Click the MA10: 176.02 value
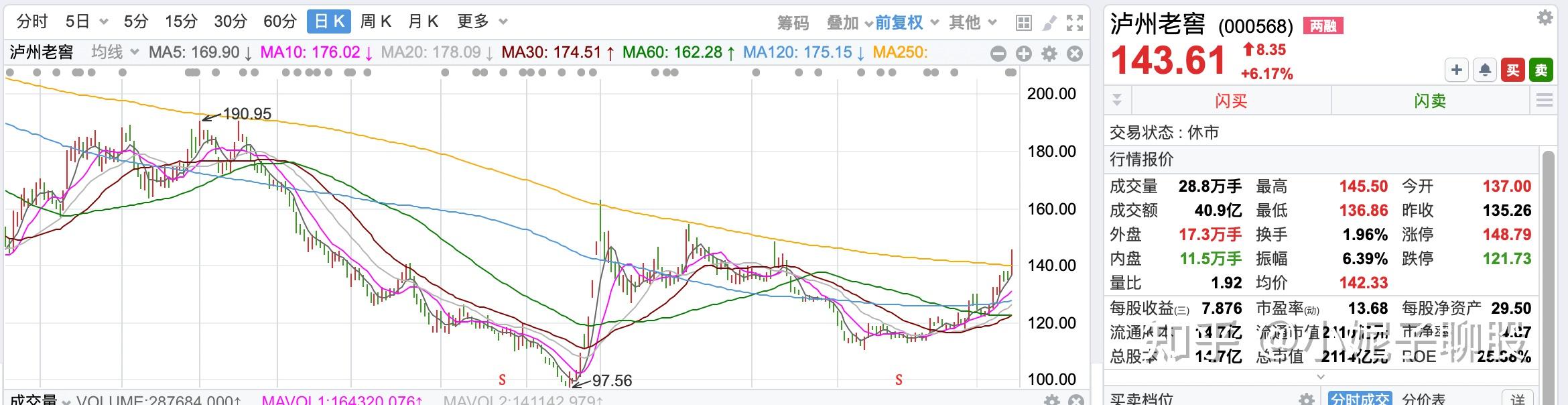The height and width of the screenshot is (405, 1568). point(316,52)
